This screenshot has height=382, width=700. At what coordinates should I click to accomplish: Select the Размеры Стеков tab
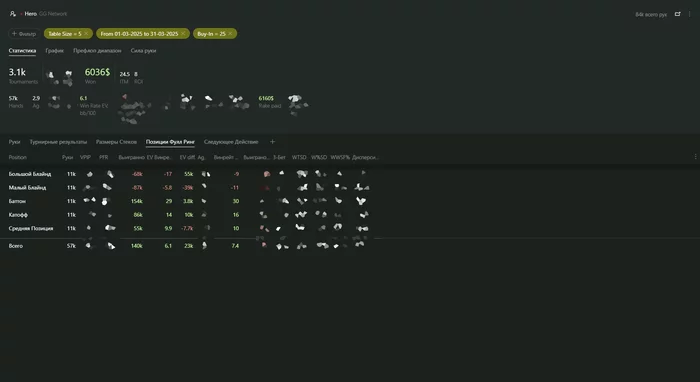[116, 142]
